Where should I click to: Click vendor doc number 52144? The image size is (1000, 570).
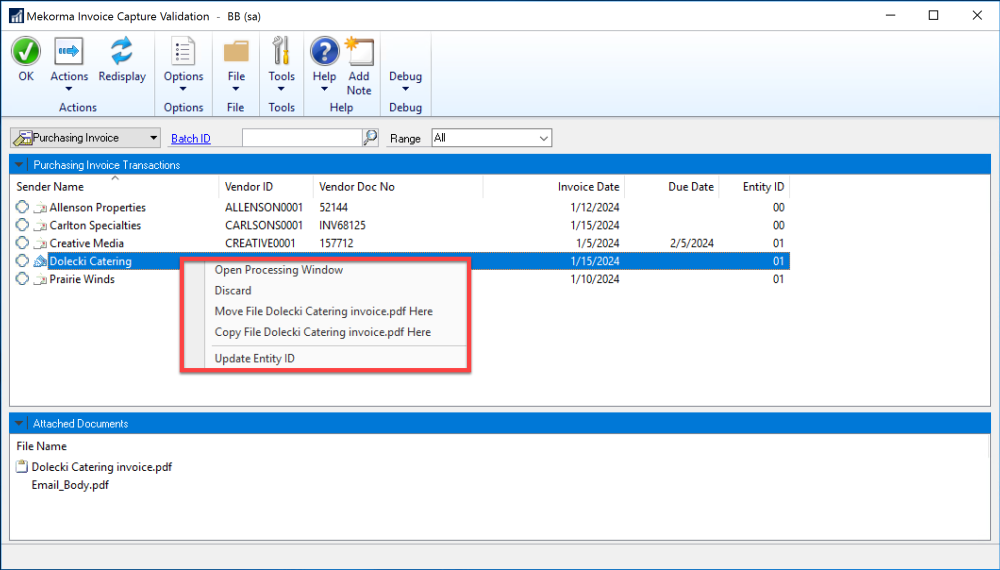tap(334, 207)
